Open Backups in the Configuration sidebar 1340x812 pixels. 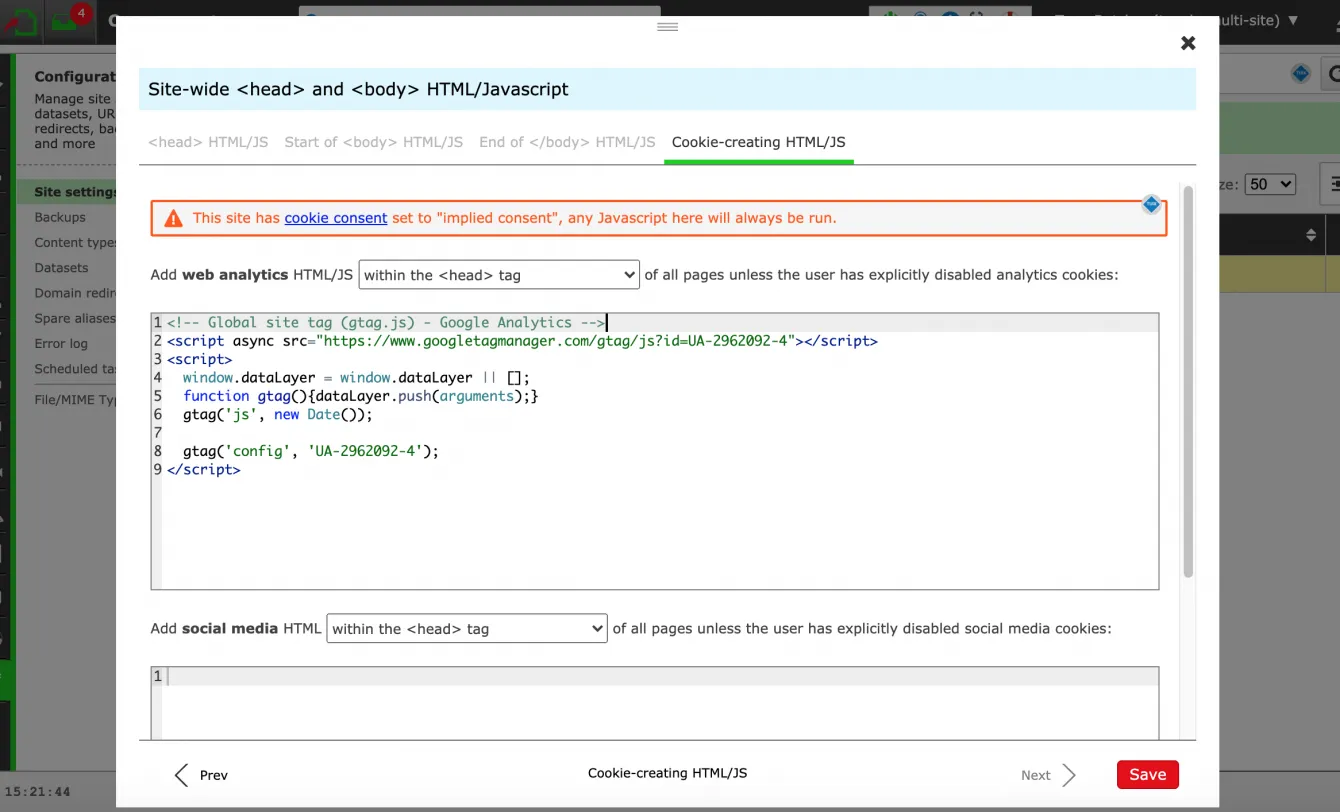tap(60, 217)
